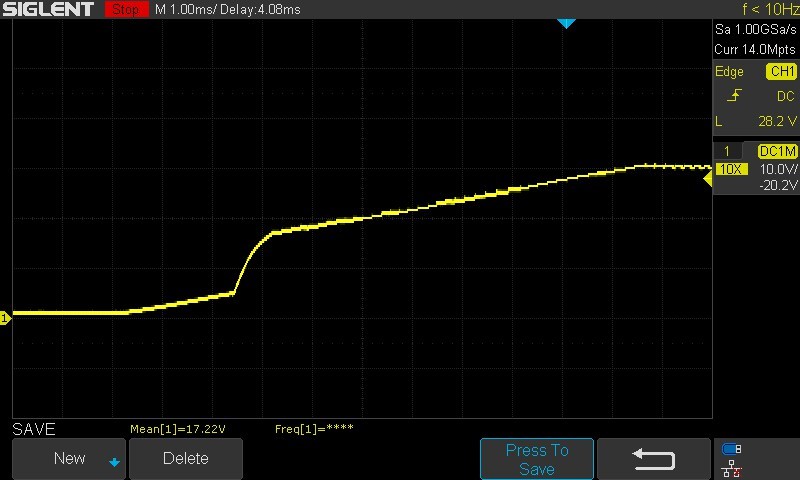Open the New dropdown arrow
The image size is (800, 480).
tap(114, 463)
